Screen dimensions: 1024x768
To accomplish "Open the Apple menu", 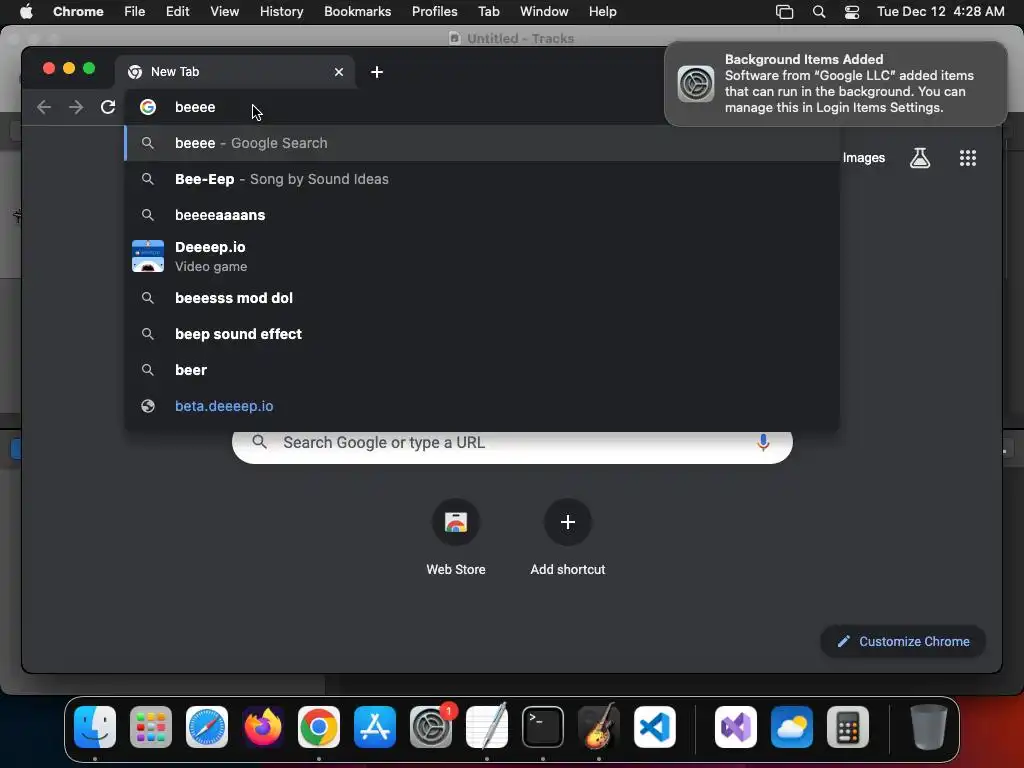I will pyautogui.click(x=25, y=11).
